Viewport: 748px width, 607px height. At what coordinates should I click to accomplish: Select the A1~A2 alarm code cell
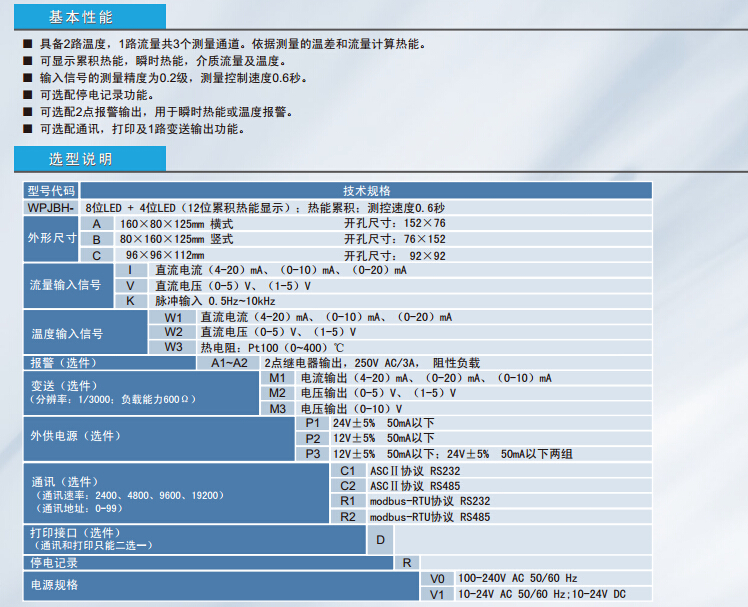point(228,363)
